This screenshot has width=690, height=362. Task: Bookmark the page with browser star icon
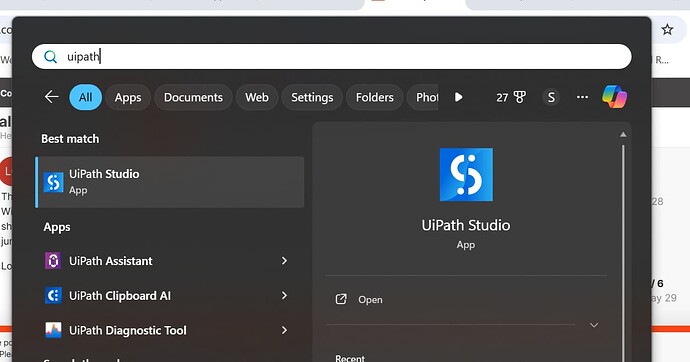pyautogui.click(x=667, y=29)
